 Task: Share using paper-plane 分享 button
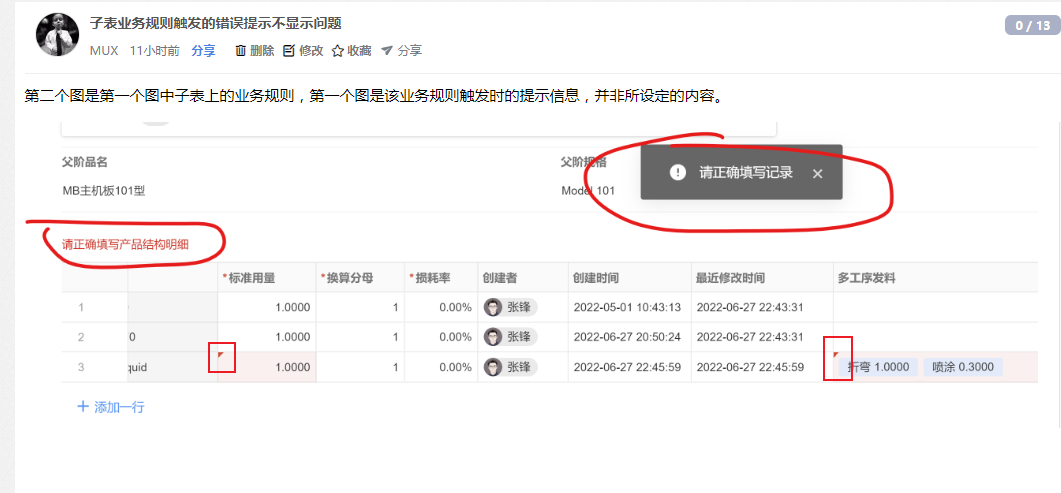pos(401,51)
